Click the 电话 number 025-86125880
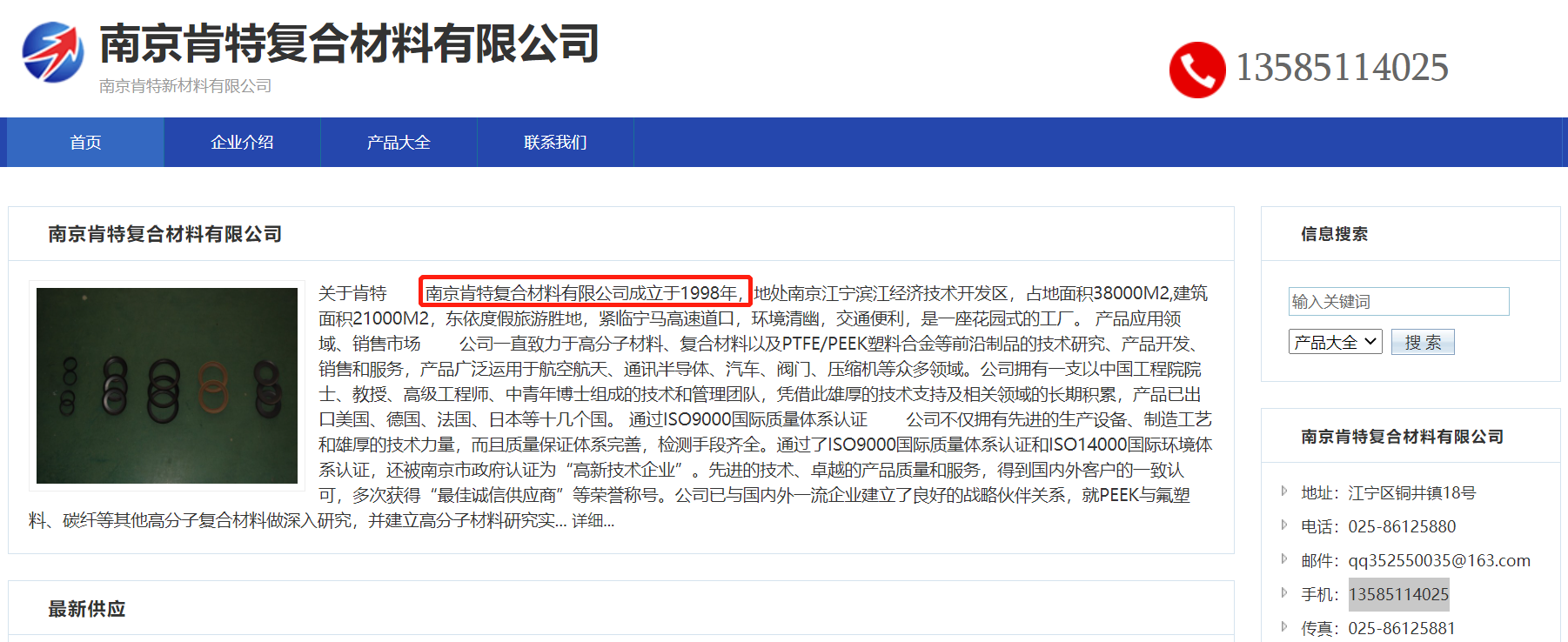The width and height of the screenshot is (1568, 642). [x=1402, y=527]
